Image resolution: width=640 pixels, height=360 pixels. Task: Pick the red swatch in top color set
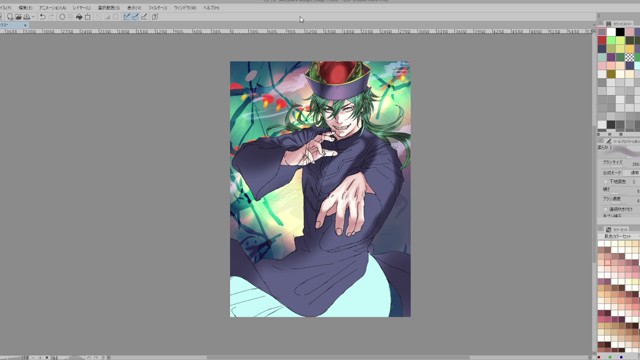[x=602, y=40]
